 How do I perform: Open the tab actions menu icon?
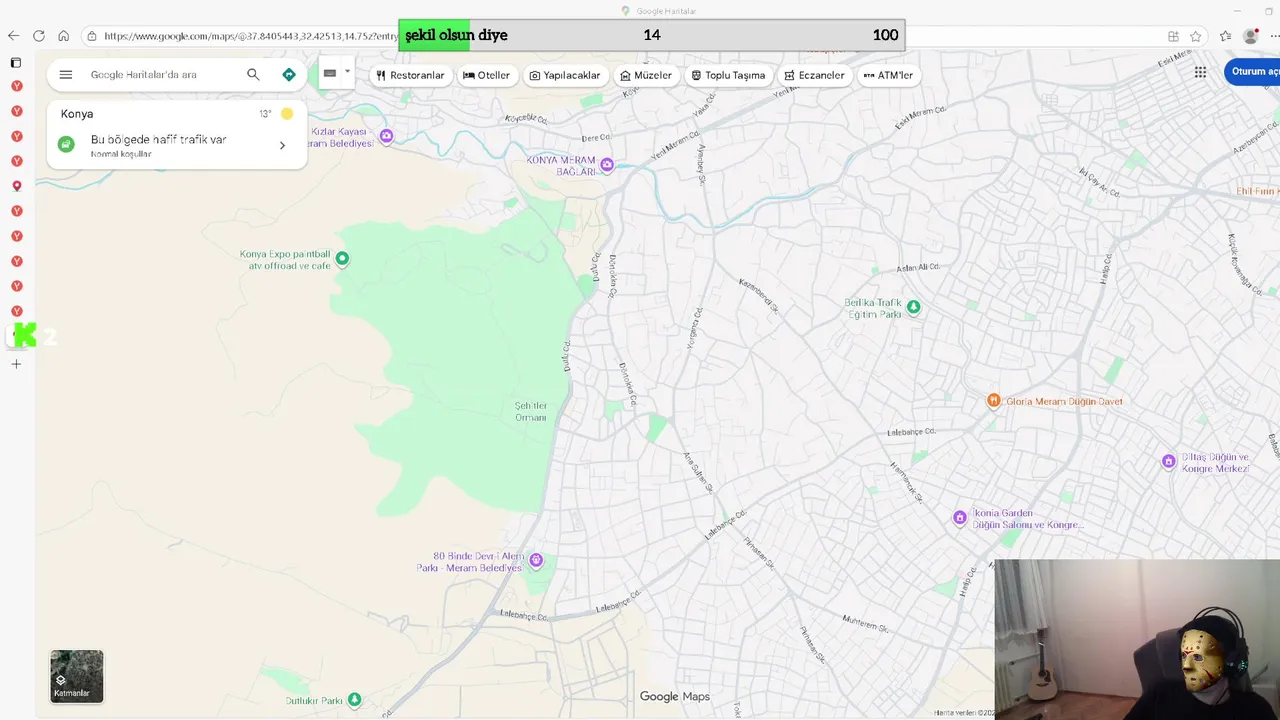15,62
